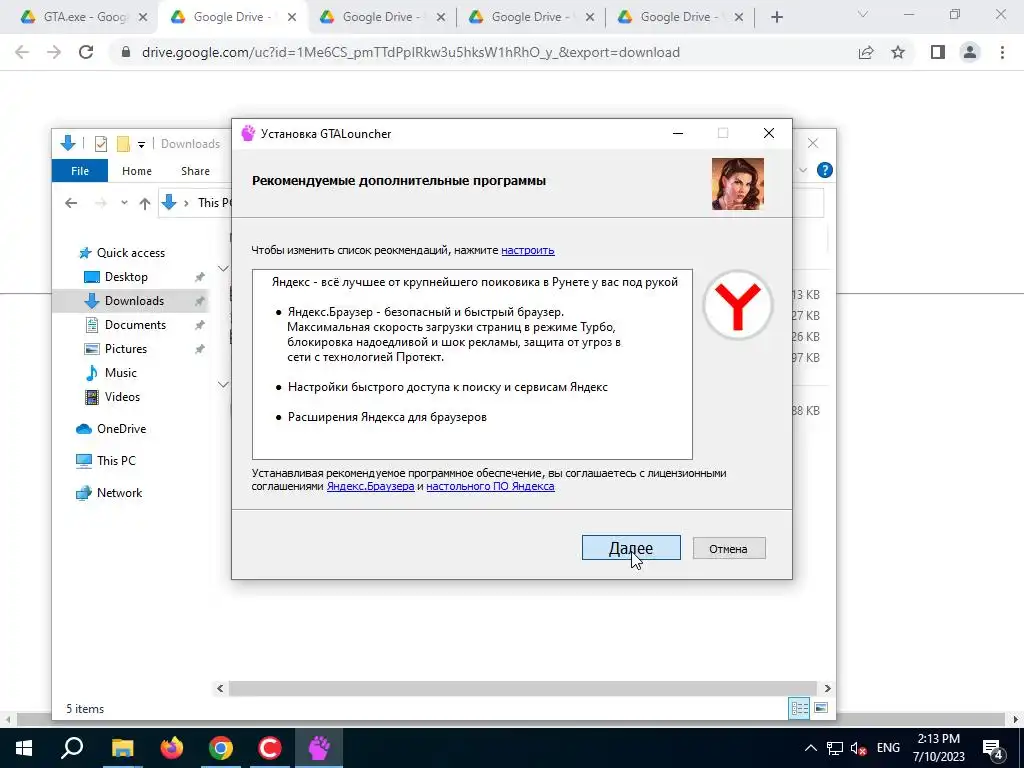The height and width of the screenshot is (768, 1024).
Task: Select Music in Explorer sidebar
Action: coord(120,373)
